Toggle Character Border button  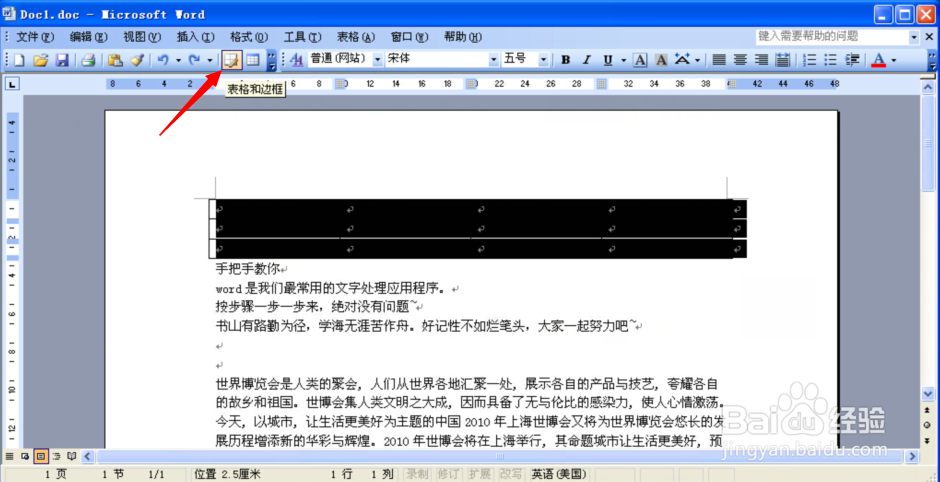pos(640,60)
